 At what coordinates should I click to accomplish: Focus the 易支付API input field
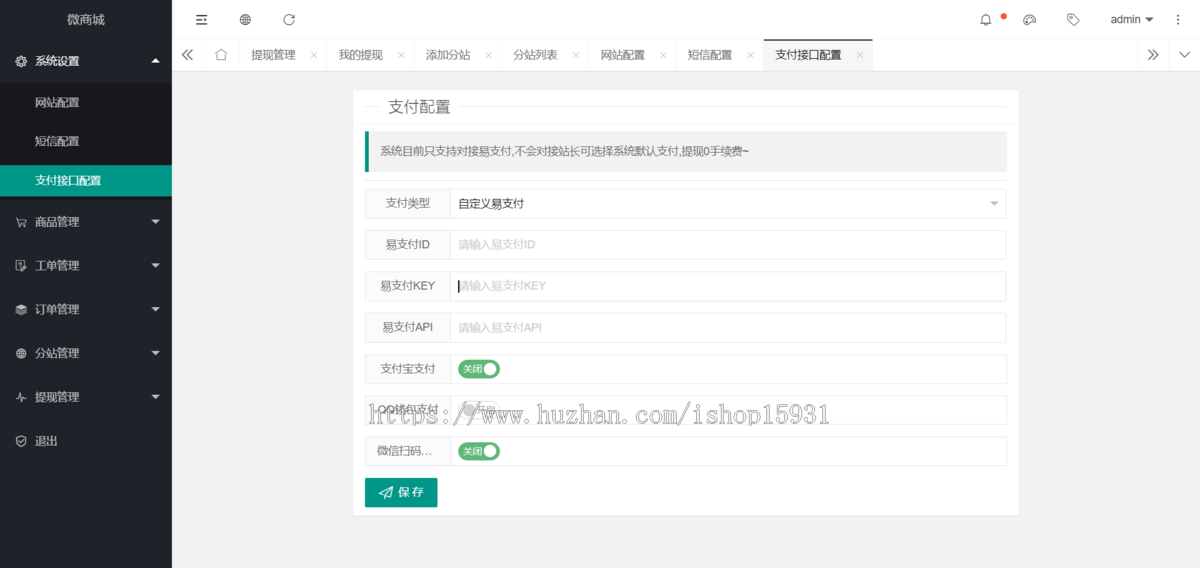[728, 327]
